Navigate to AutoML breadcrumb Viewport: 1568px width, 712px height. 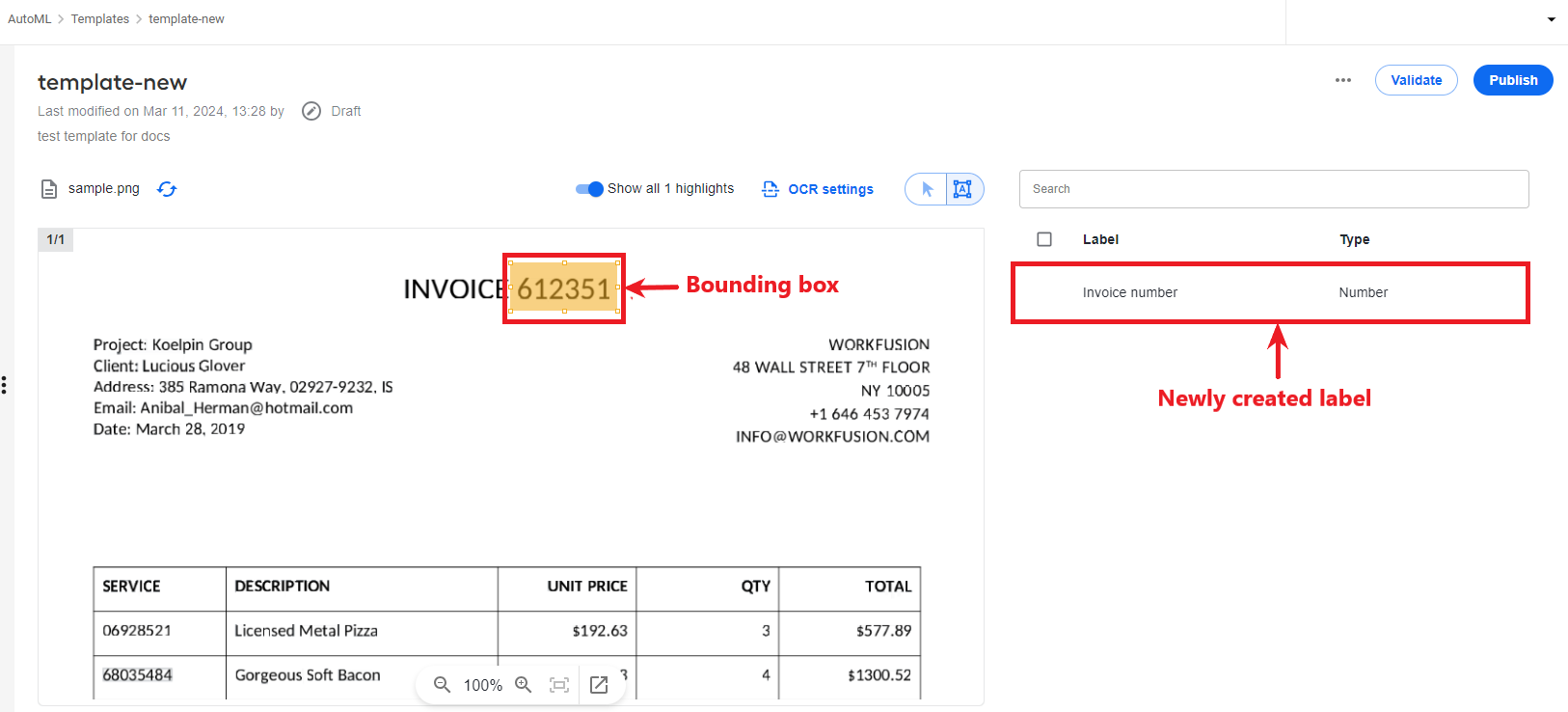click(30, 19)
